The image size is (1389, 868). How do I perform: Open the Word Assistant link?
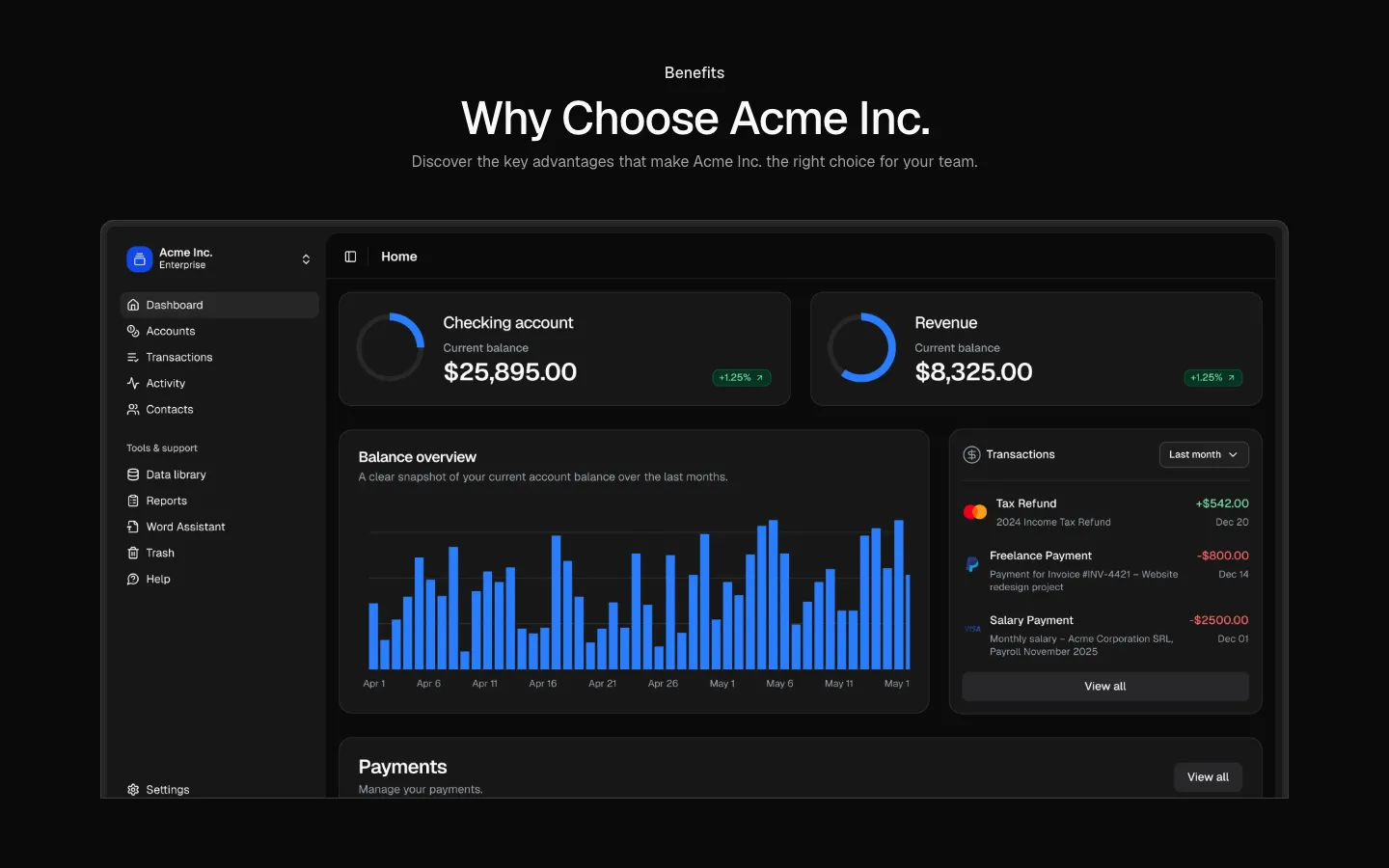[219, 527]
